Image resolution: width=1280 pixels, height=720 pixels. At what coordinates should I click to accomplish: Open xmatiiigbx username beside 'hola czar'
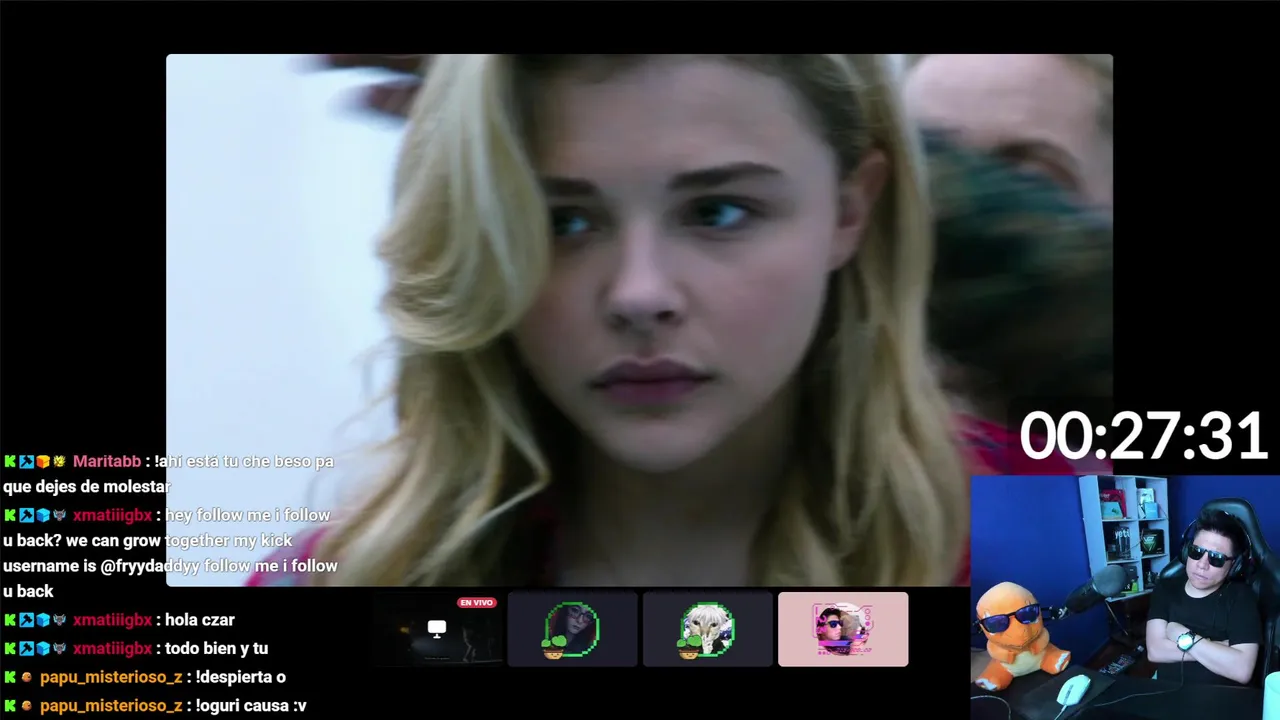[112, 620]
